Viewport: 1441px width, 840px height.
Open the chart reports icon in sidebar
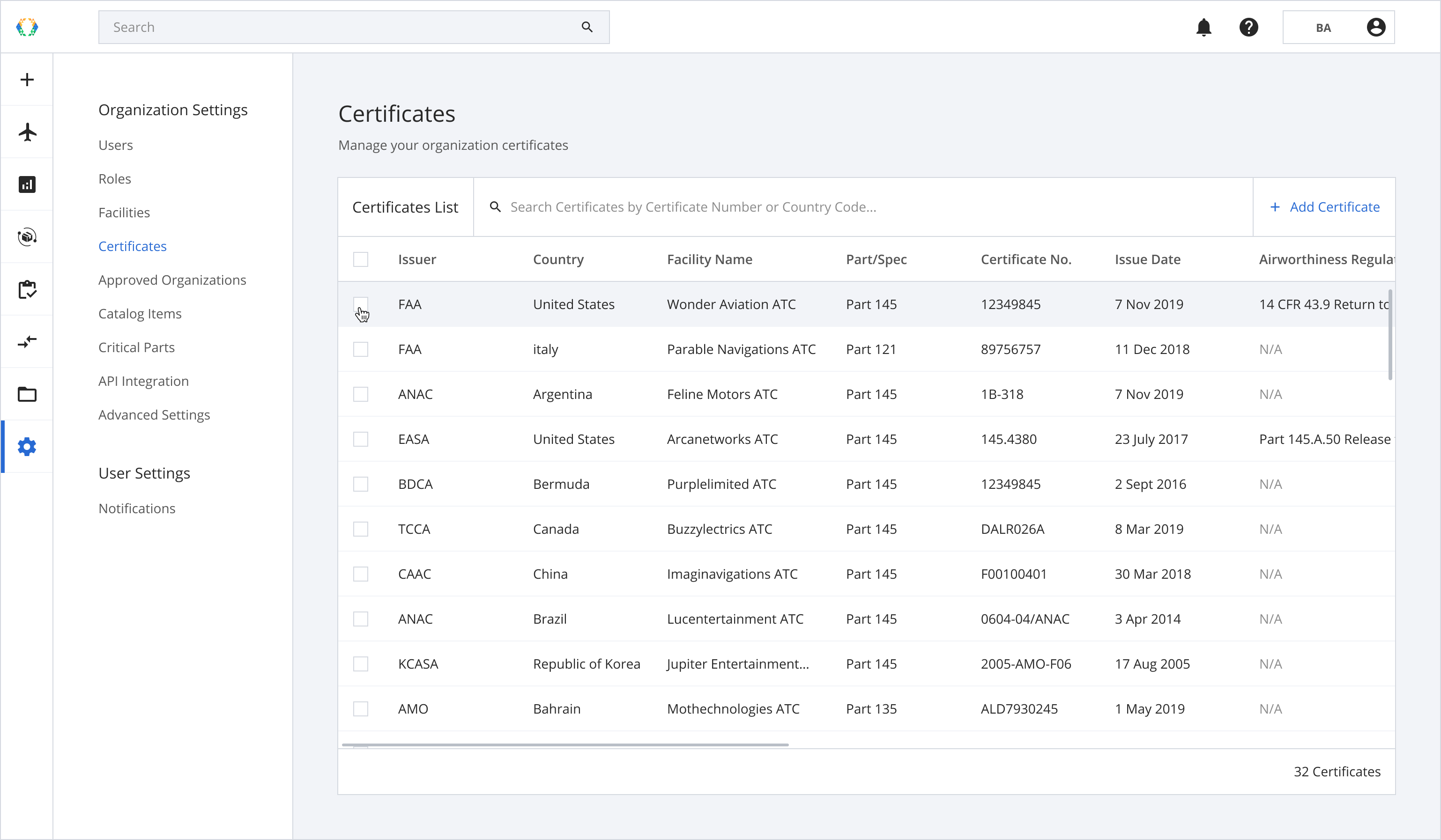27,184
